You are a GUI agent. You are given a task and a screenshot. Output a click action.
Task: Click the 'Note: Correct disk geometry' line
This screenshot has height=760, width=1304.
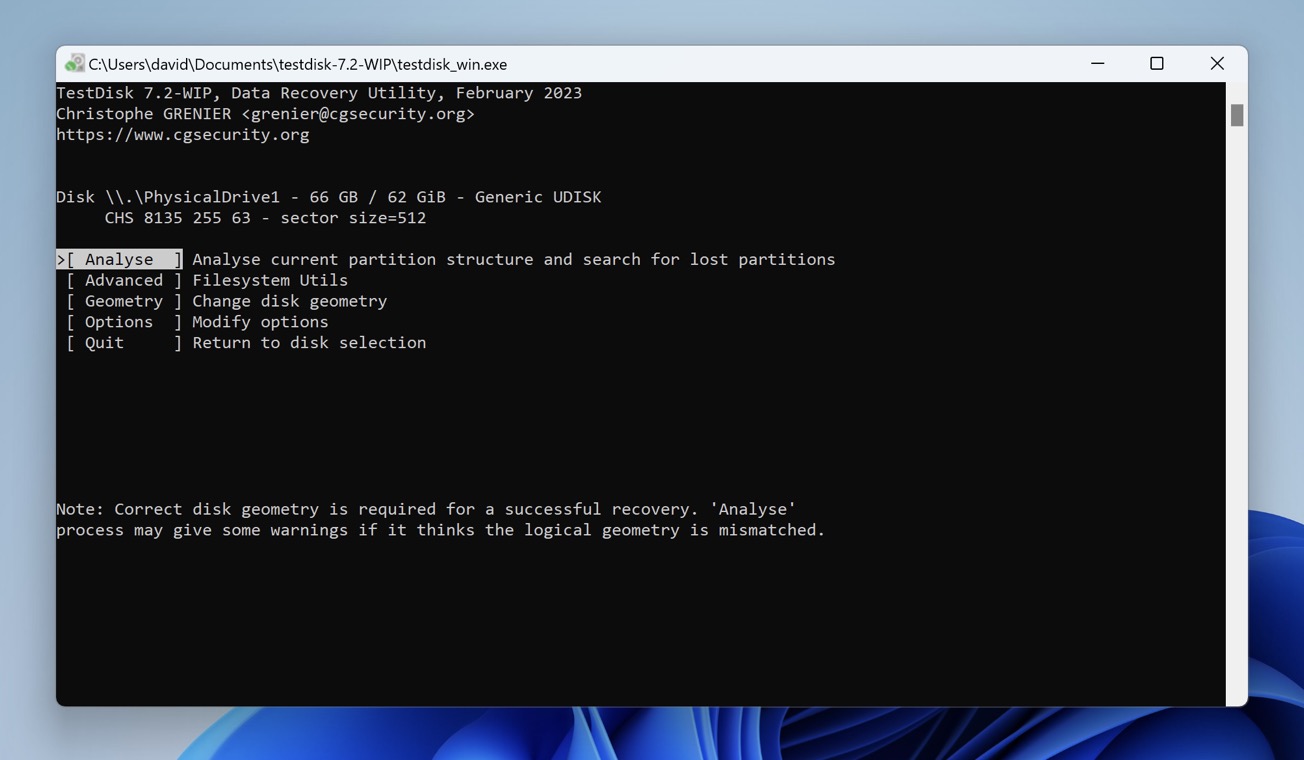click(x=426, y=509)
